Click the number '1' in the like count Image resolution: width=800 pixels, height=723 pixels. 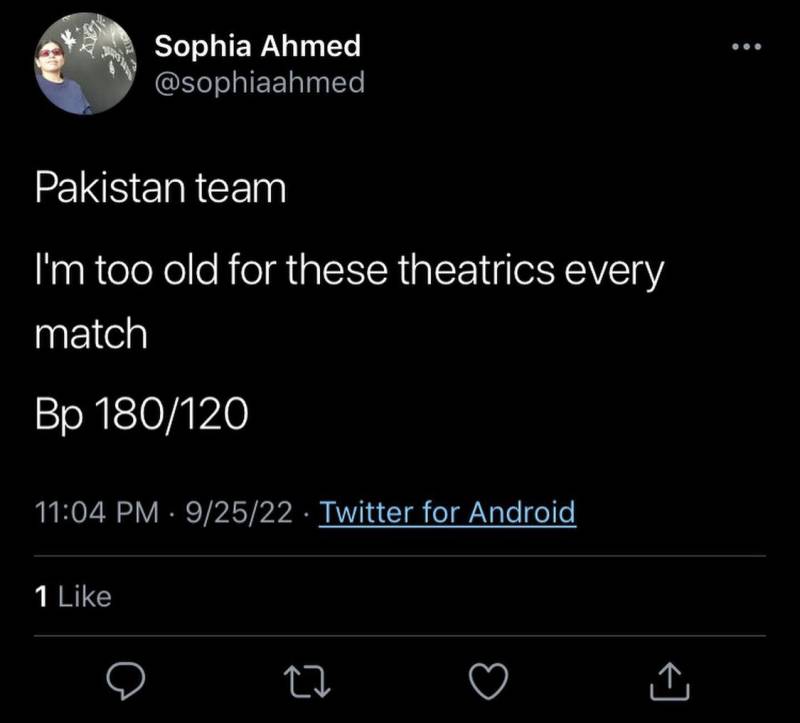[x=41, y=597]
